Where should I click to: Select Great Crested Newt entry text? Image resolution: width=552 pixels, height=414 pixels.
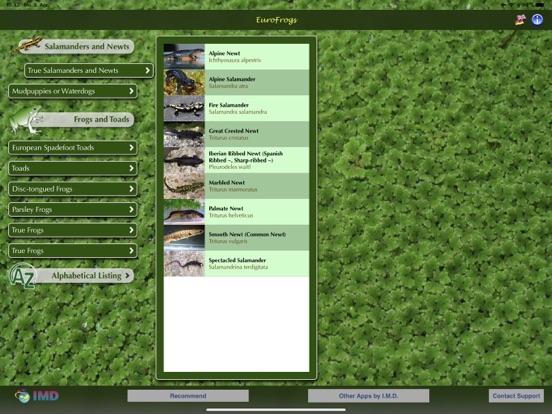[x=233, y=134]
